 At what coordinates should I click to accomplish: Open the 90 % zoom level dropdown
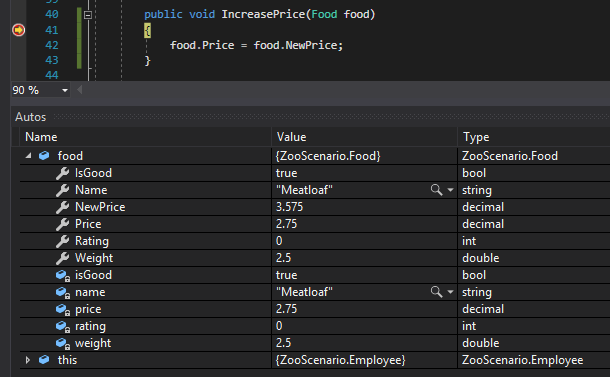65,90
